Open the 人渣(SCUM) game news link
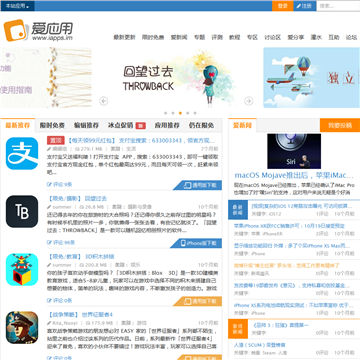 pyautogui.click(x=259, y=345)
